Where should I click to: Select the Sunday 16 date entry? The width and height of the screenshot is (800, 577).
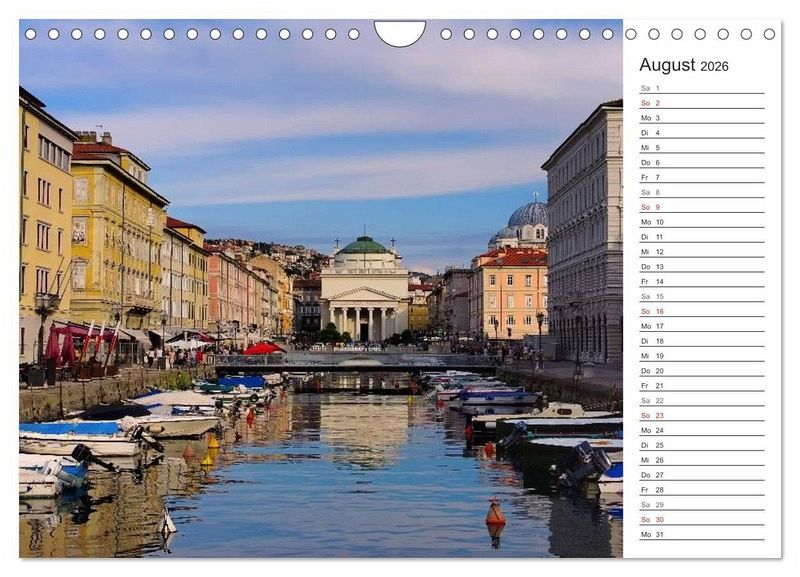click(x=700, y=311)
